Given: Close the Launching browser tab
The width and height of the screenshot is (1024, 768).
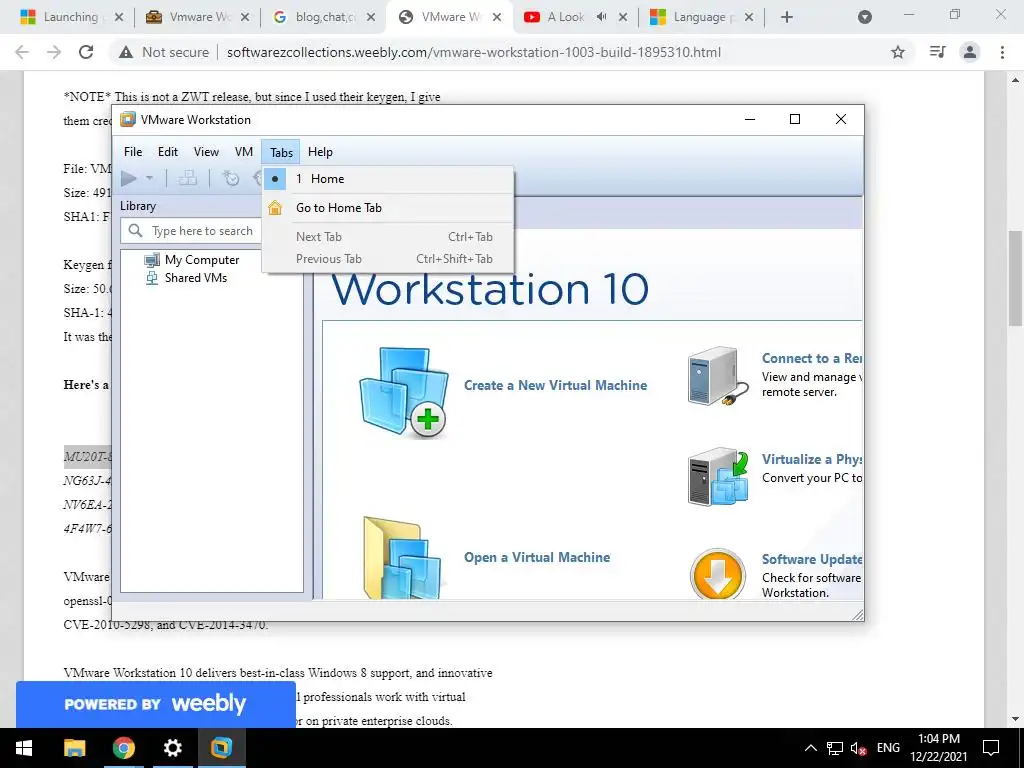Looking at the screenshot, I should pyautogui.click(x=119, y=17).
